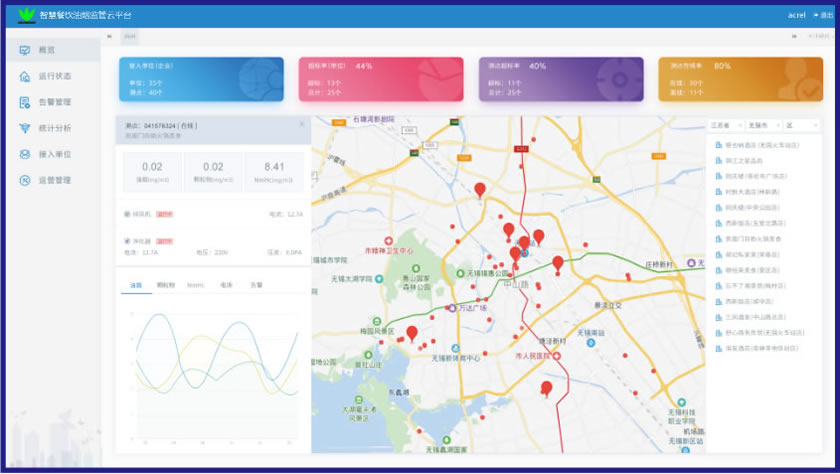Screen dimensions: 840x474
Task: Click the document icon of the first restaurant in list
Action: point(718,145)
